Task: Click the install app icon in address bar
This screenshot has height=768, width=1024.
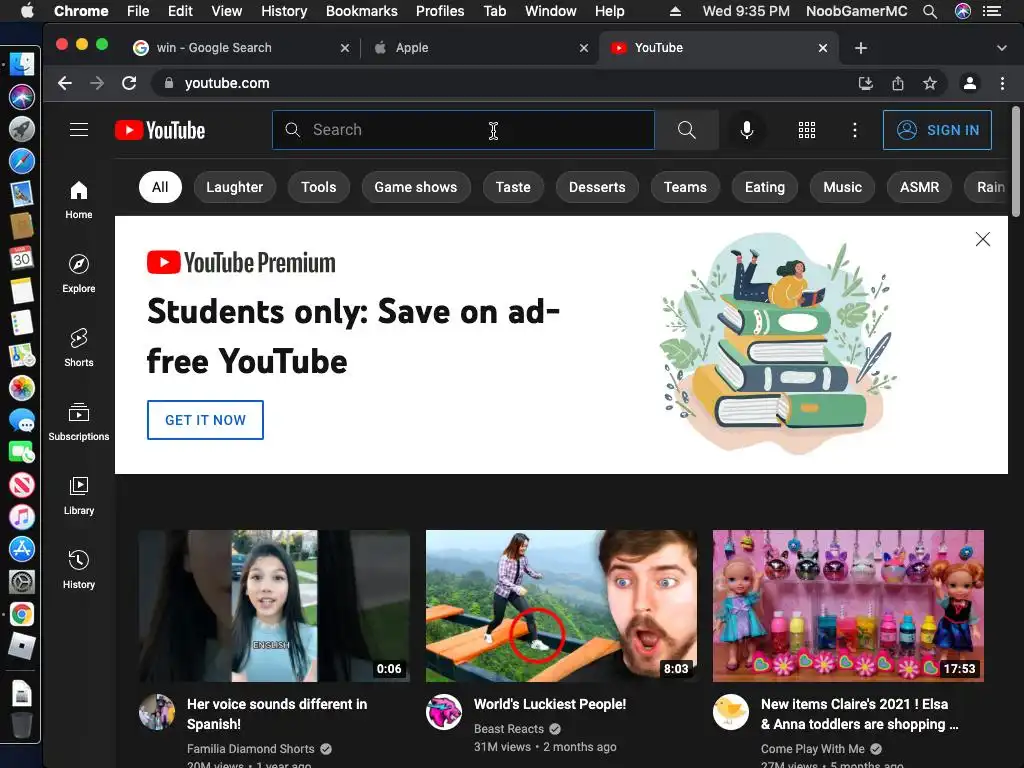Action: coord(865,83)
